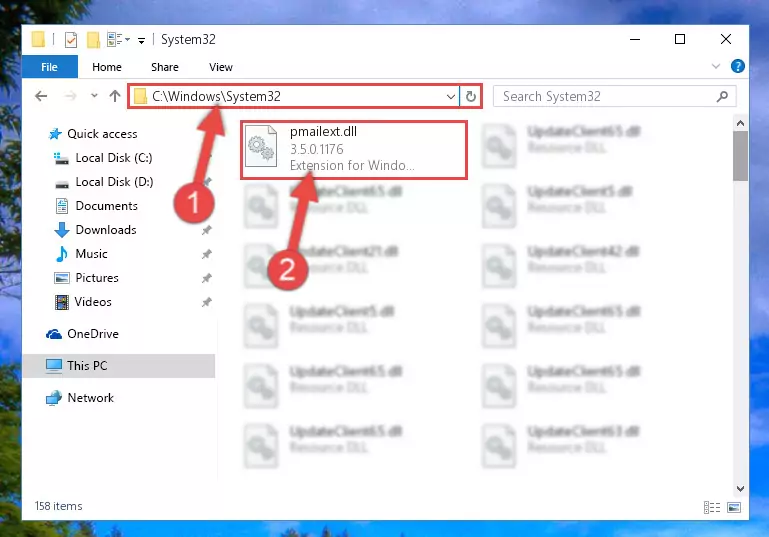Click the Properties checkmark quick access icon
Screen dimensions: 769x537
[71, 40]
